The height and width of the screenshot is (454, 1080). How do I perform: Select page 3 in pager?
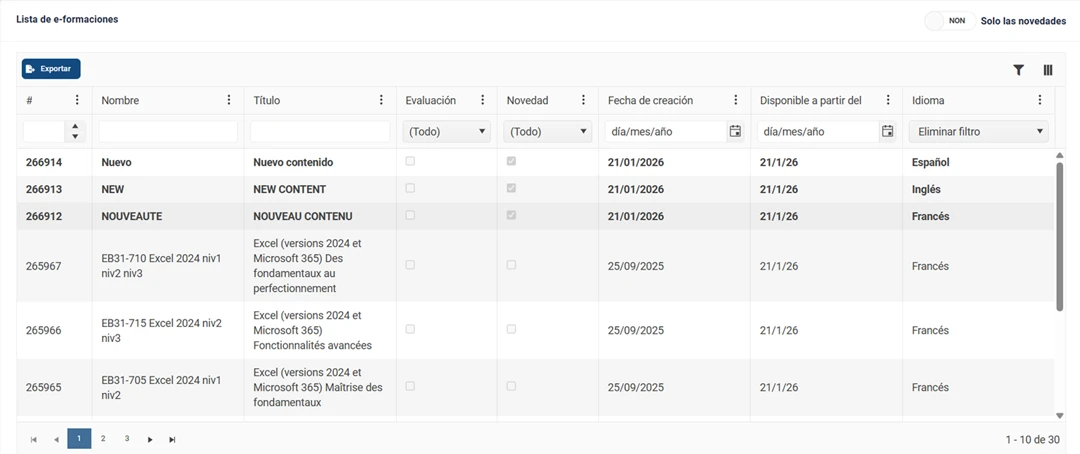[x=127, y=438]
